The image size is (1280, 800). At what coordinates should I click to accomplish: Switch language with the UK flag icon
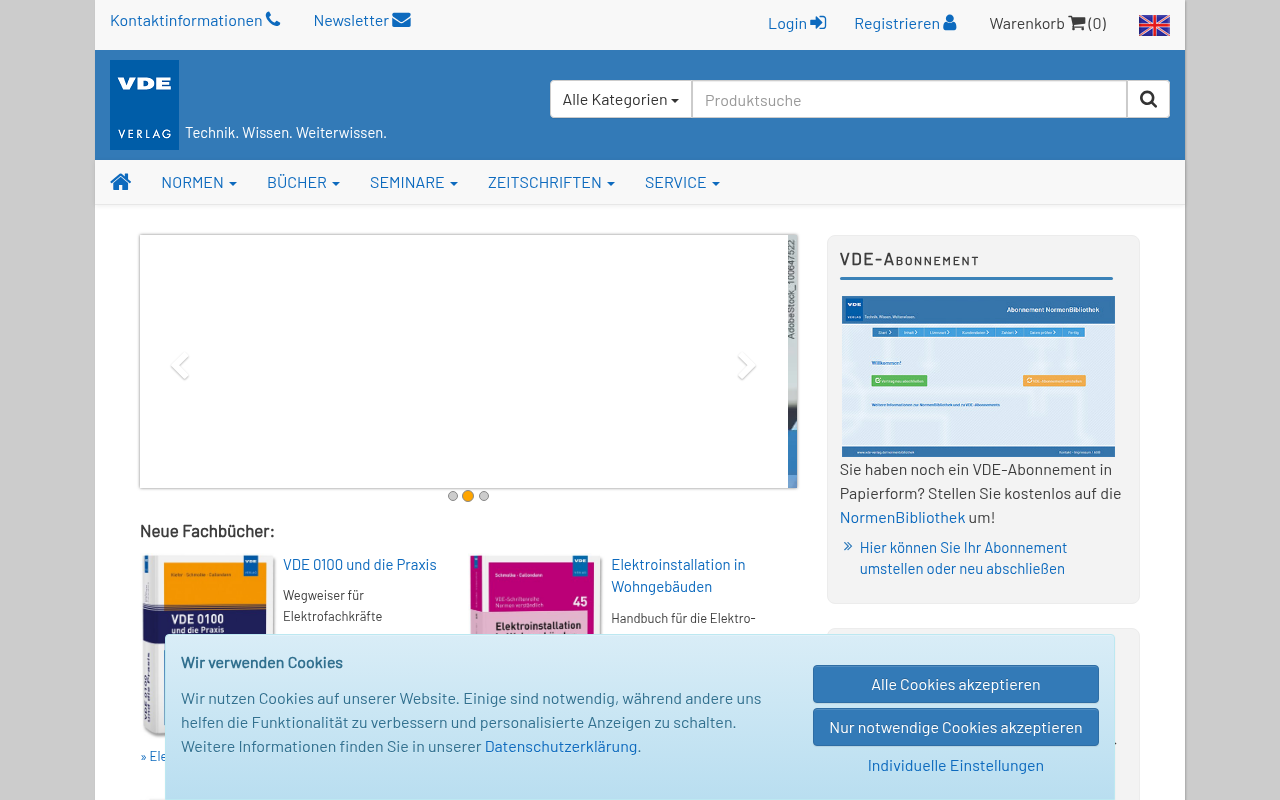tap(1154, 25)
